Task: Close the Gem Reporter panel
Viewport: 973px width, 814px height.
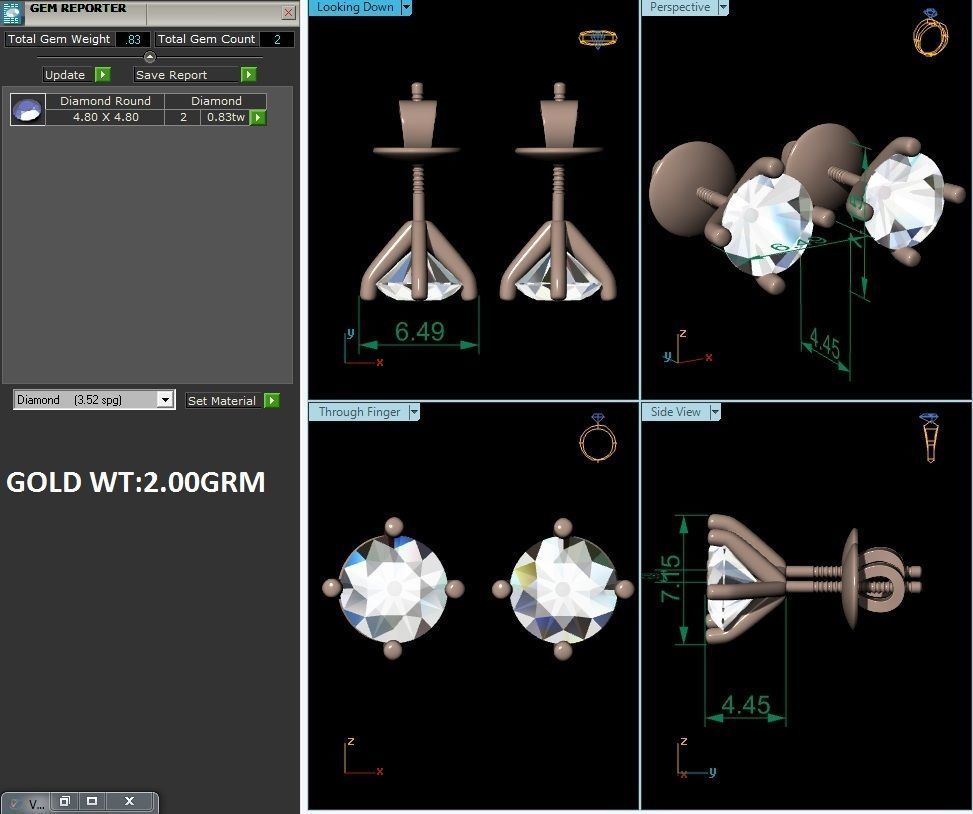Action: 289,12
